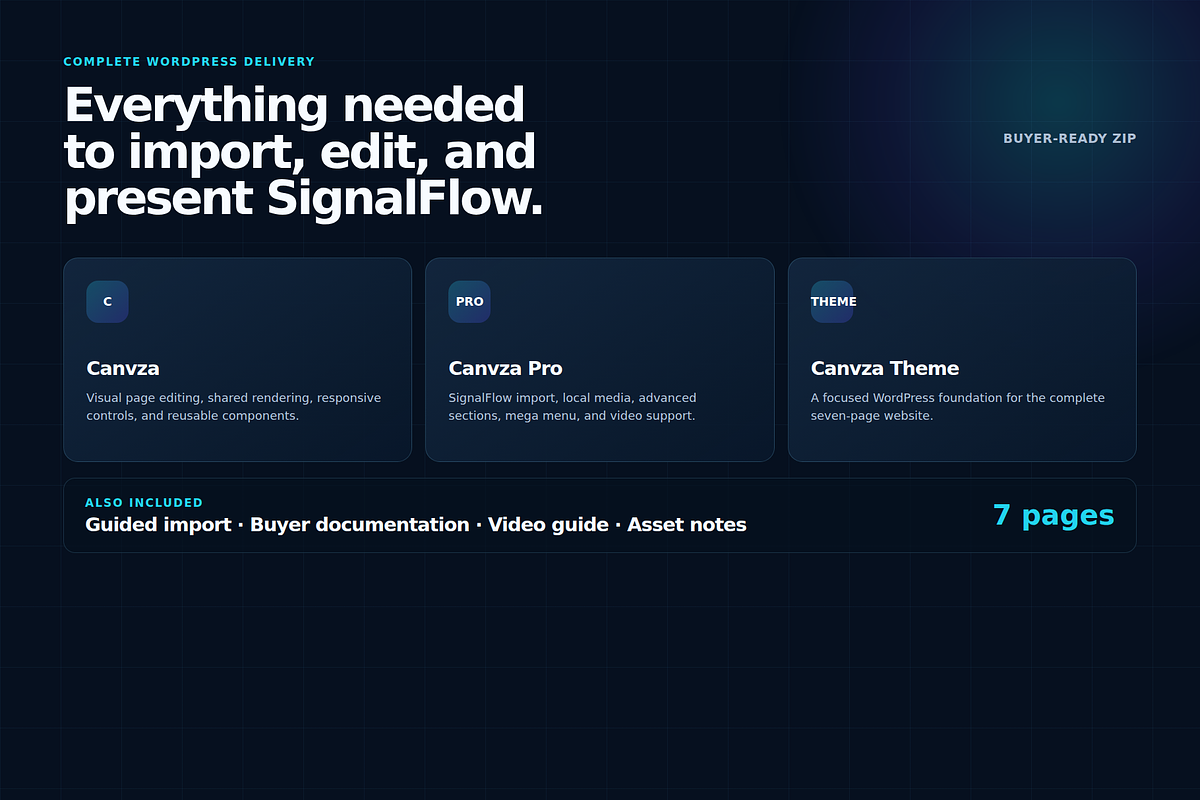Click the "BUYER-READY ZIP" label

[x=1070, y=138]
